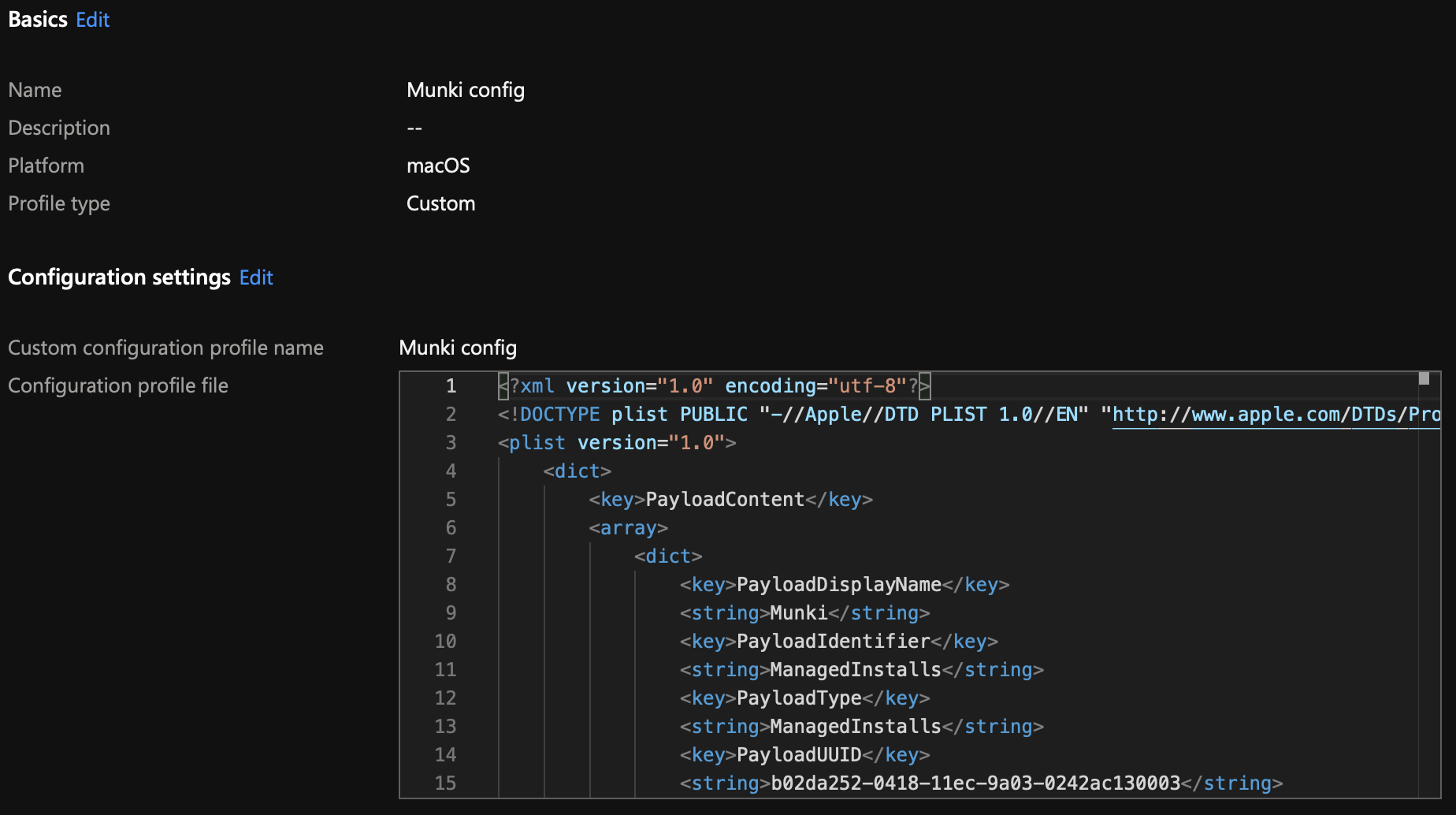Place cursor on the xml version declaration line
The image size is (1456, 815).
713,386
